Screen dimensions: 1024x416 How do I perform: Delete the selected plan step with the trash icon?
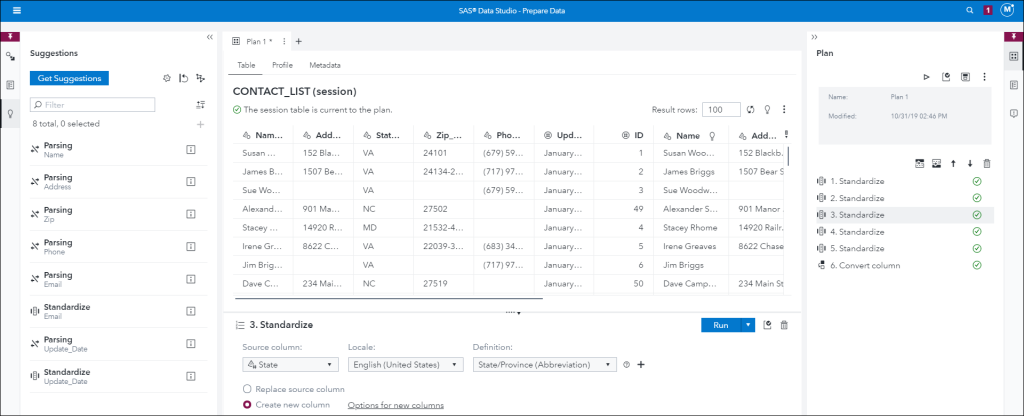(x=987, y=163)
